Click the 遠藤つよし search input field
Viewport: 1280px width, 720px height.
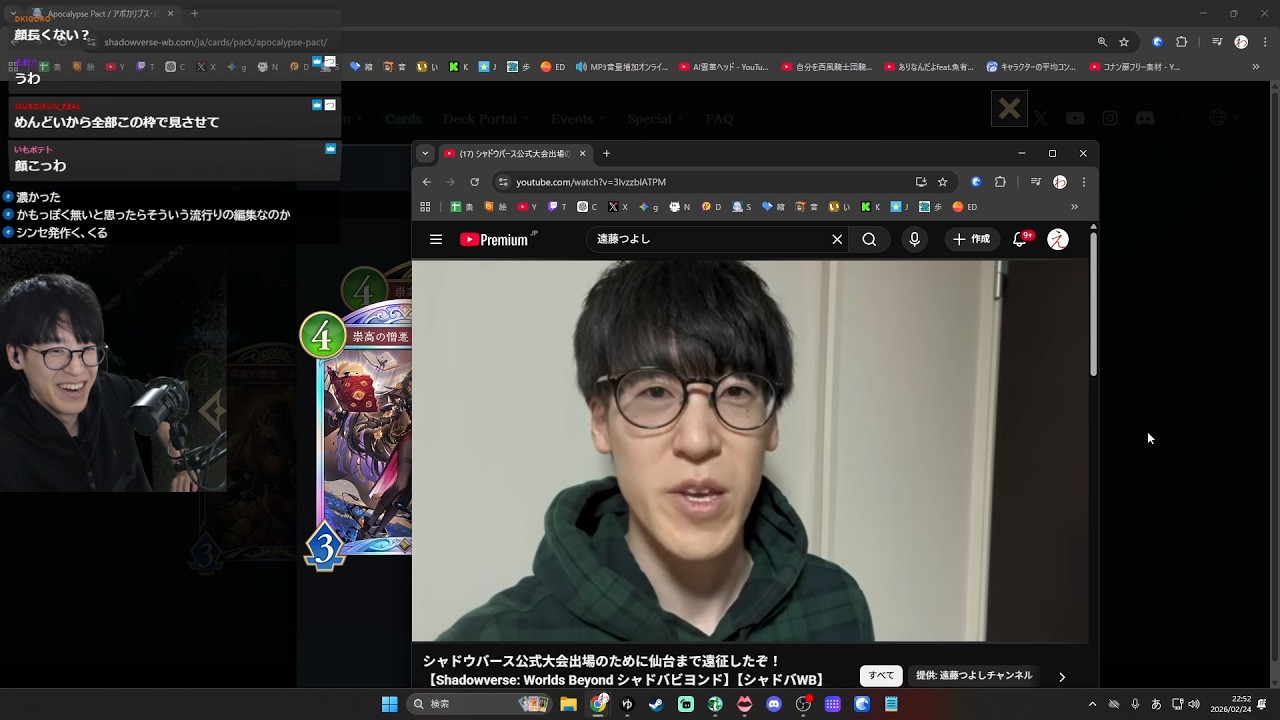click(x=710, y=239)
